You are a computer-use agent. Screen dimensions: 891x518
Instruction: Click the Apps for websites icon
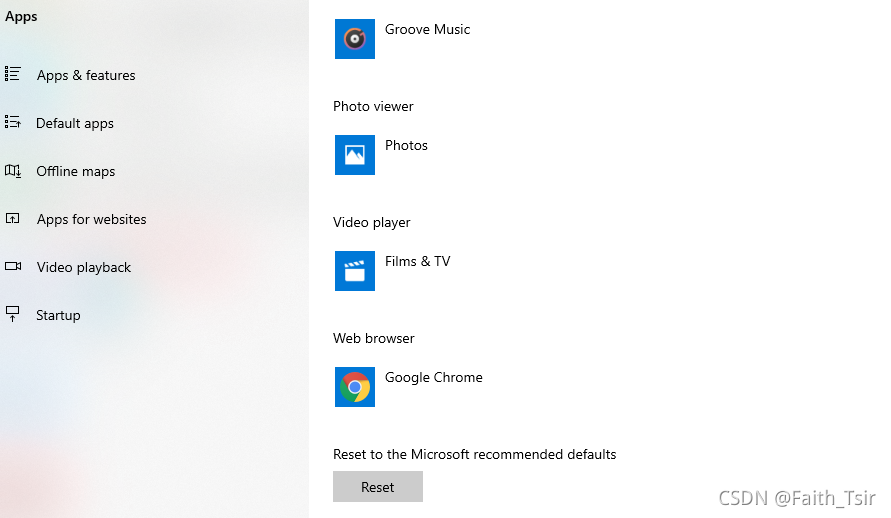click(13, 218)
